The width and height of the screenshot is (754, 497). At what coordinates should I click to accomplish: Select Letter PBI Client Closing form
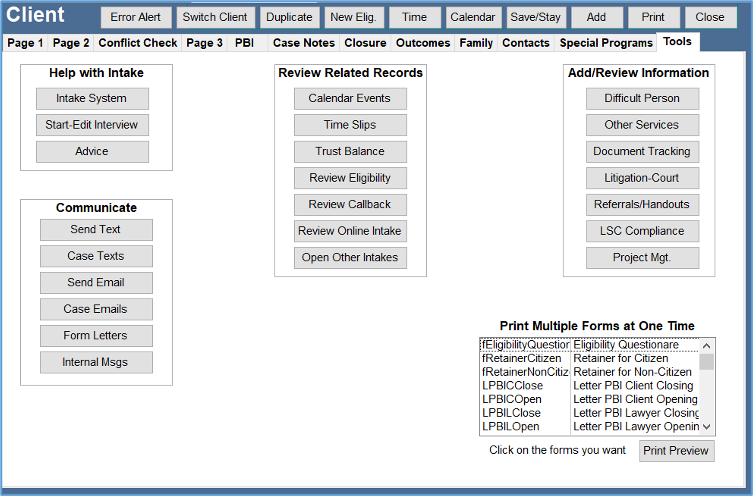click(x=632, y=386)
